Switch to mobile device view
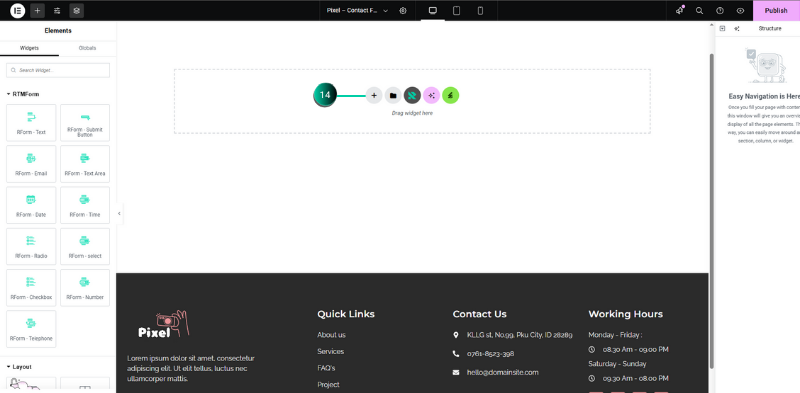This screenshot has height=393, width=800. 480,10
